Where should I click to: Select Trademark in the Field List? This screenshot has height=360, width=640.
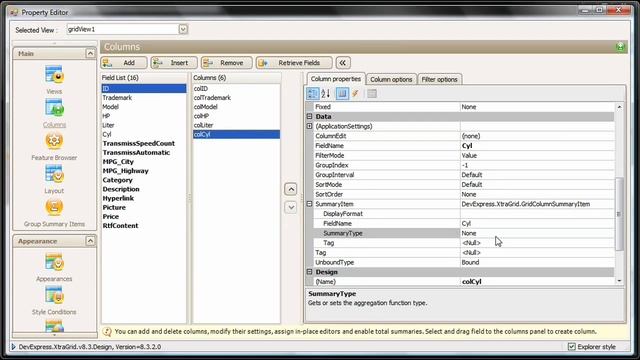tap(144, 98)
